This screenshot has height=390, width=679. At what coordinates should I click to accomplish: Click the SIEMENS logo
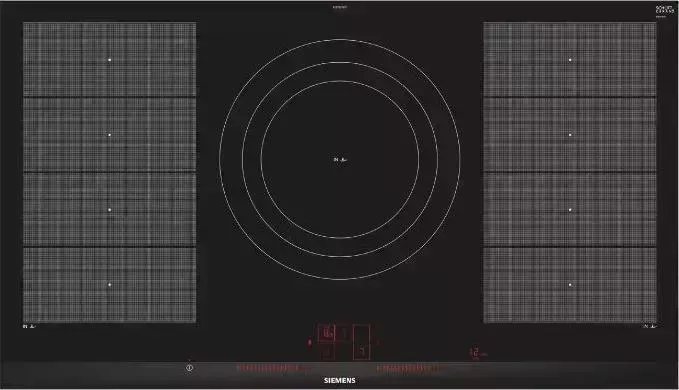340,380
